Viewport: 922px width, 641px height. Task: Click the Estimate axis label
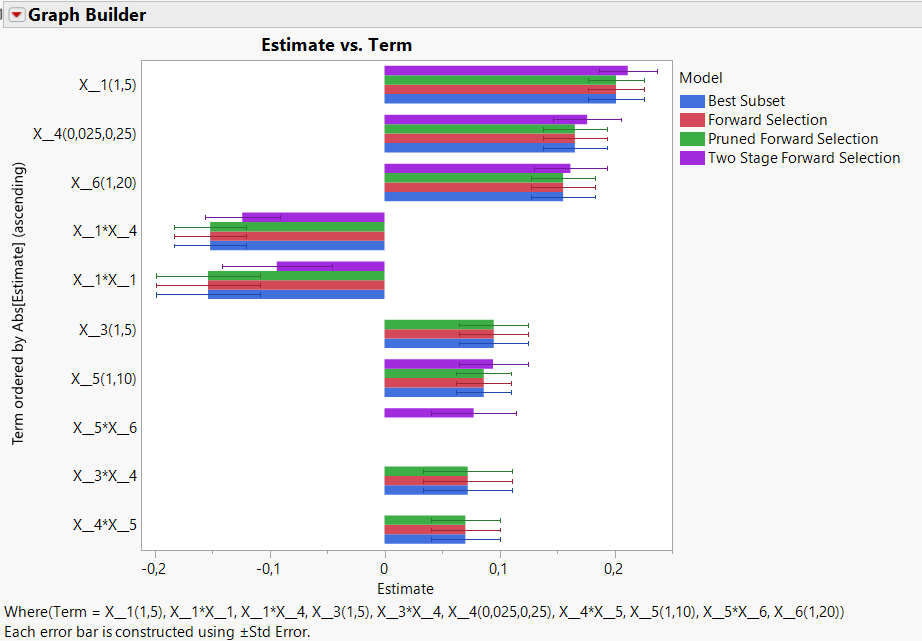coord(407,589)
